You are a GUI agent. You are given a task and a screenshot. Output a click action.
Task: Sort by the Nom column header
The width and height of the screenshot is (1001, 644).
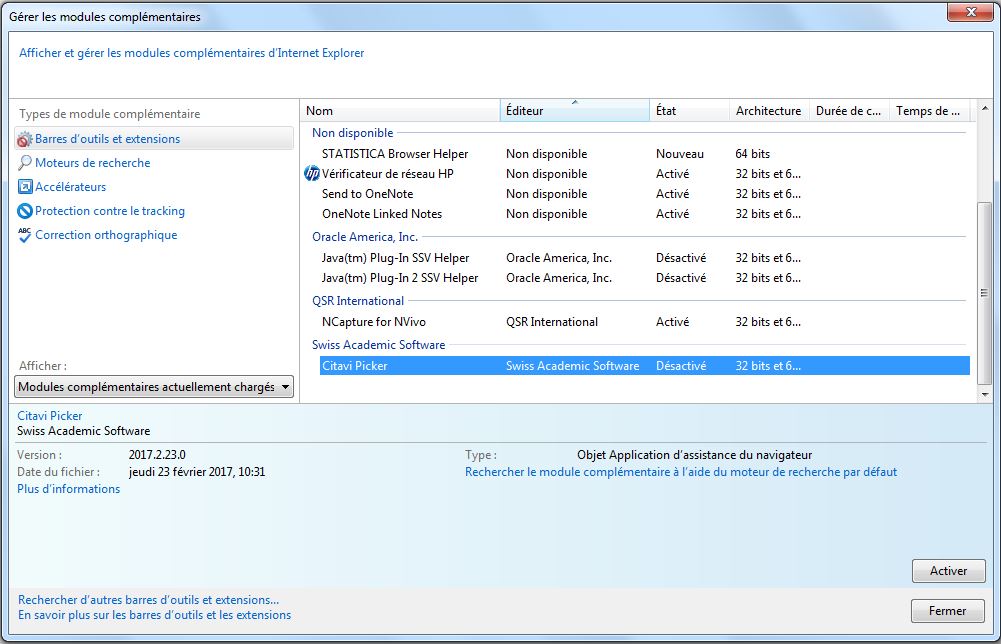(x=400, y=110)
